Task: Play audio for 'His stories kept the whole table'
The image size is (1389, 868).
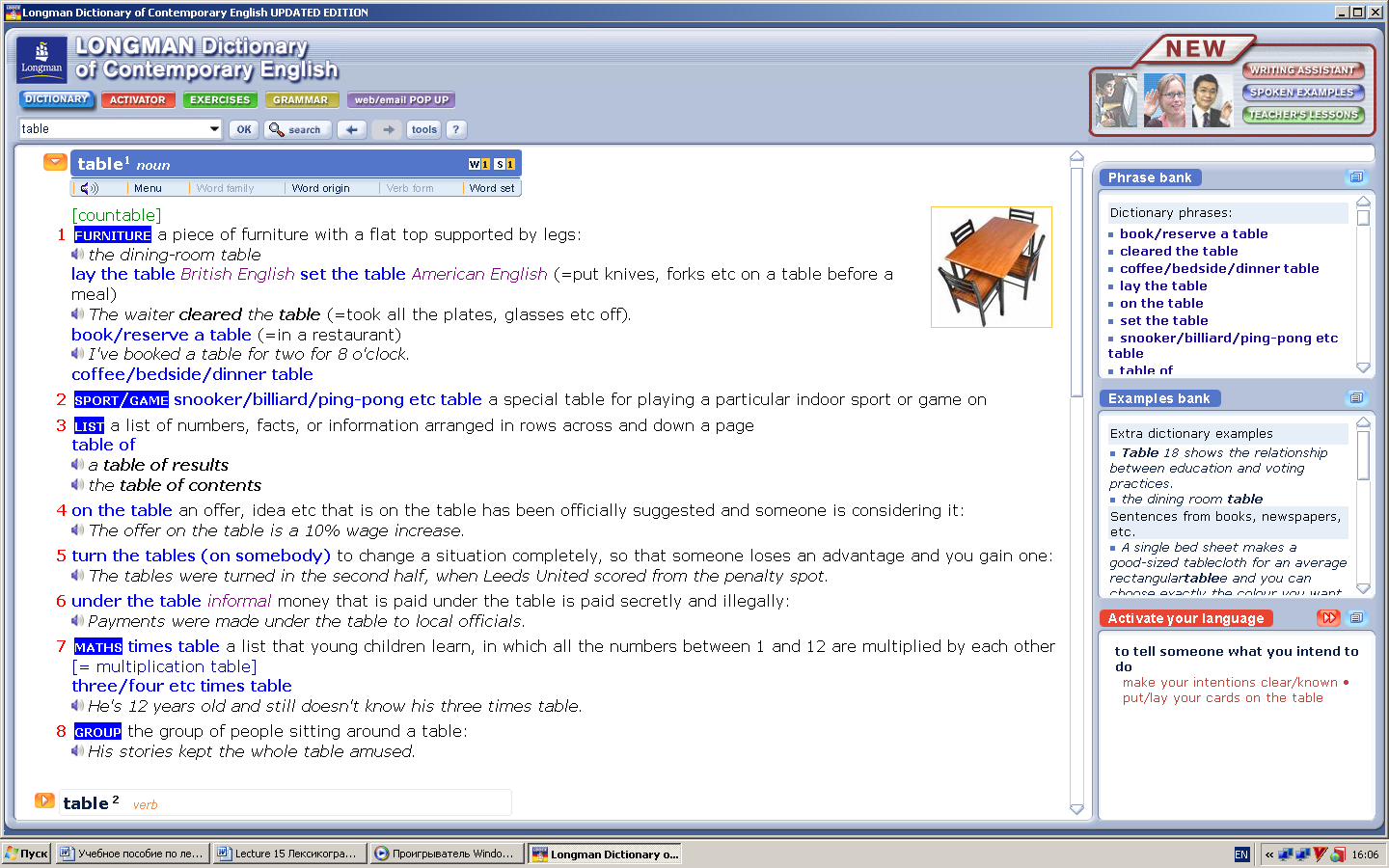Action: point(77,751)
